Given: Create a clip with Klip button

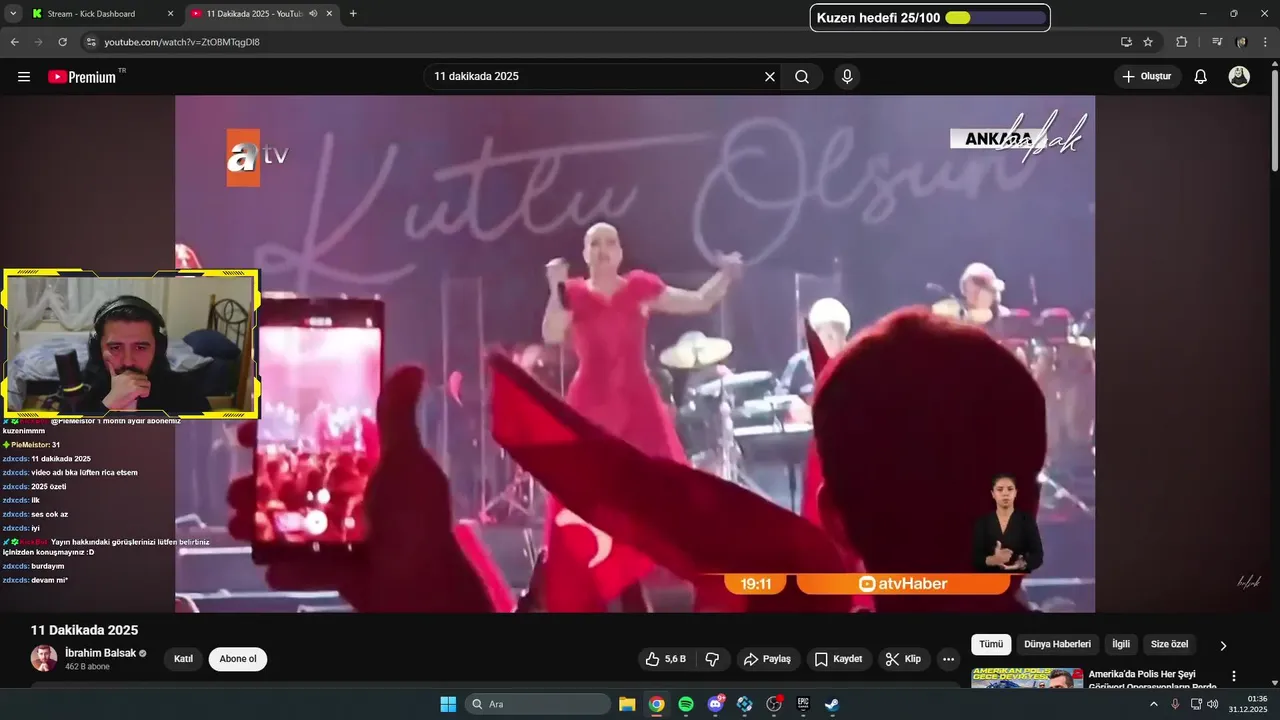Looking at the screenshot, I should pyautogui.click(x=904, y=659).
